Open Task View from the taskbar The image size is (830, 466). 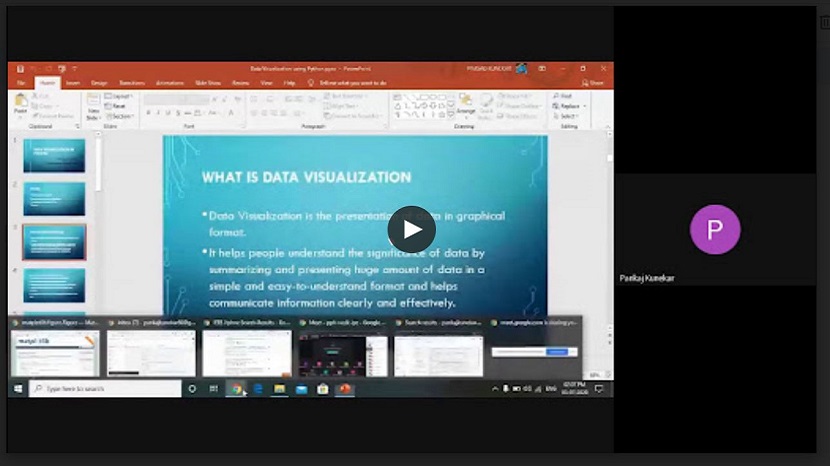(213, 389)
